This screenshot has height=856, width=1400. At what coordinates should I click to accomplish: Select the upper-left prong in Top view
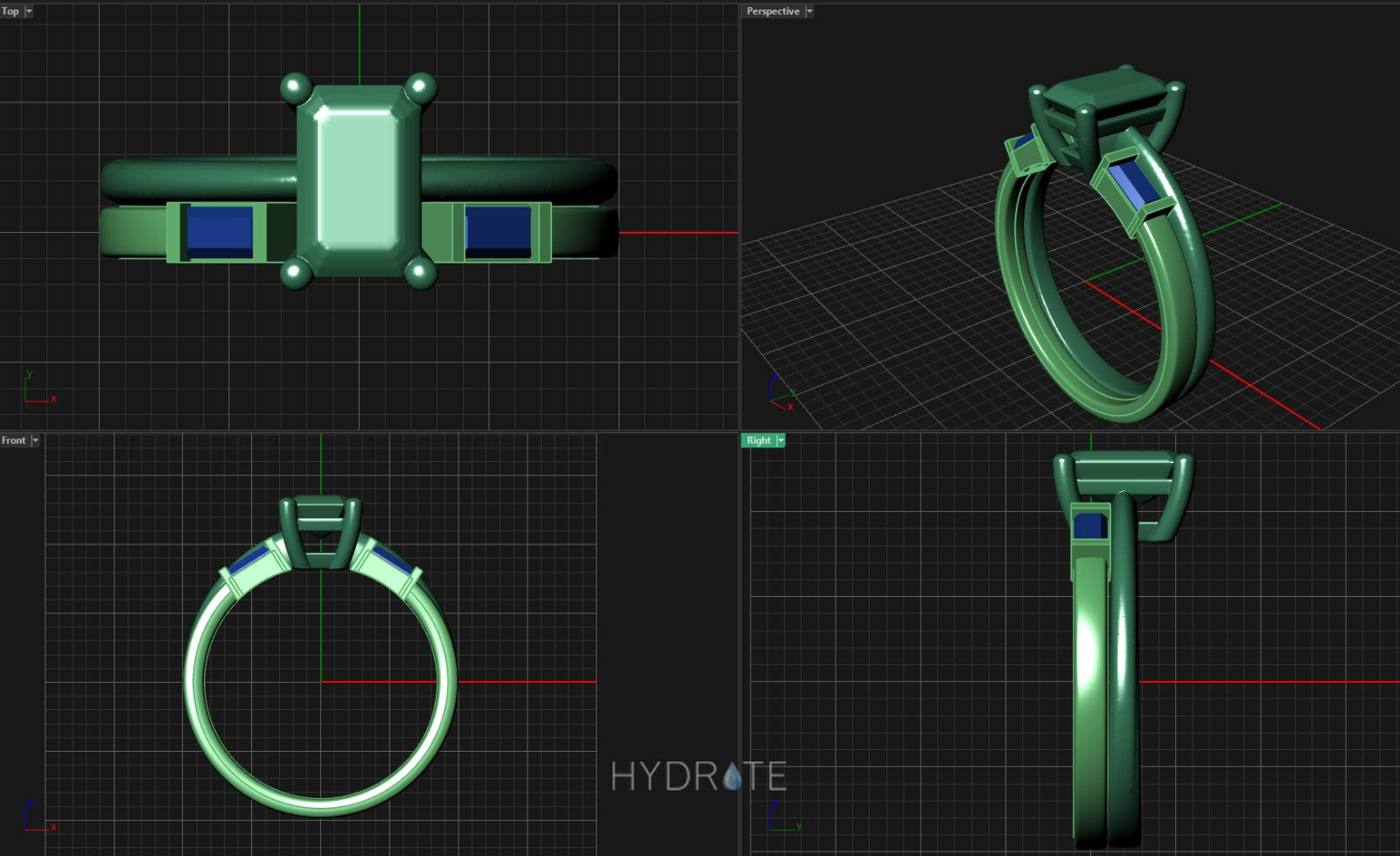[x=296, y=88]
